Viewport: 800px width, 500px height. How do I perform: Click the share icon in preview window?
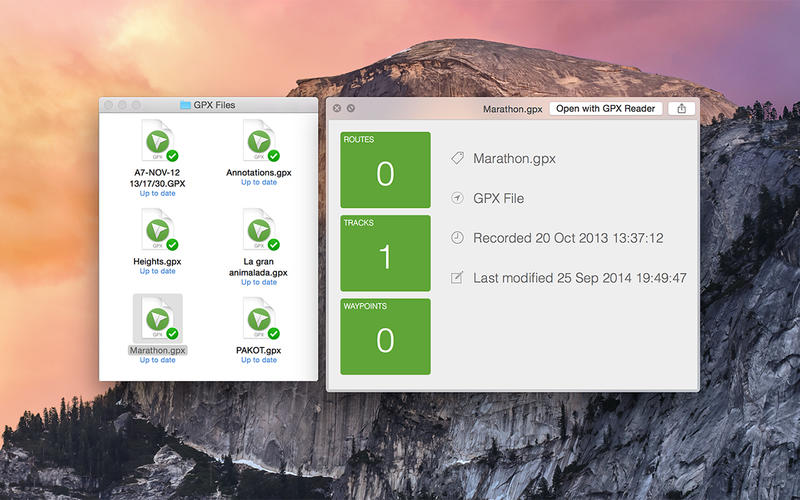682,108
